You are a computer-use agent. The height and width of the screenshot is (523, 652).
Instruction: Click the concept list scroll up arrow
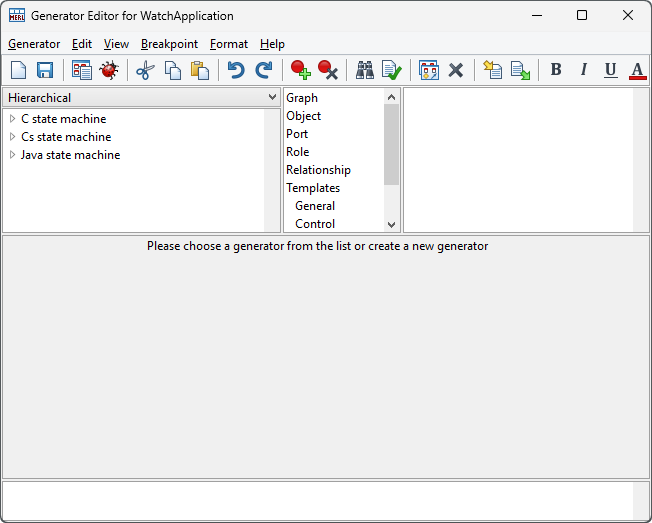391,97
